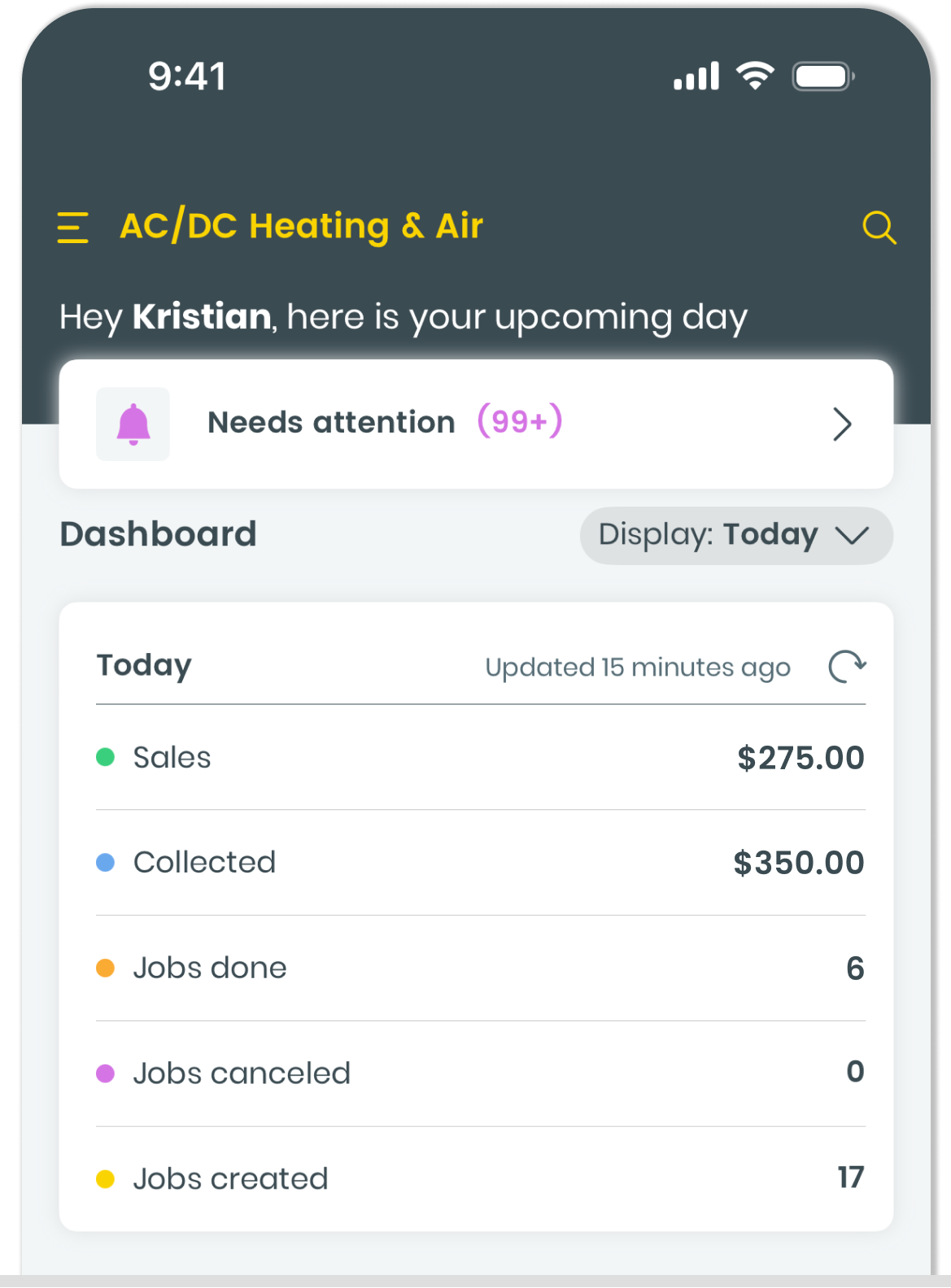Expand Needs attention with chevron arrow
This screenshot has width=951, height=1288.
[842, 424]
